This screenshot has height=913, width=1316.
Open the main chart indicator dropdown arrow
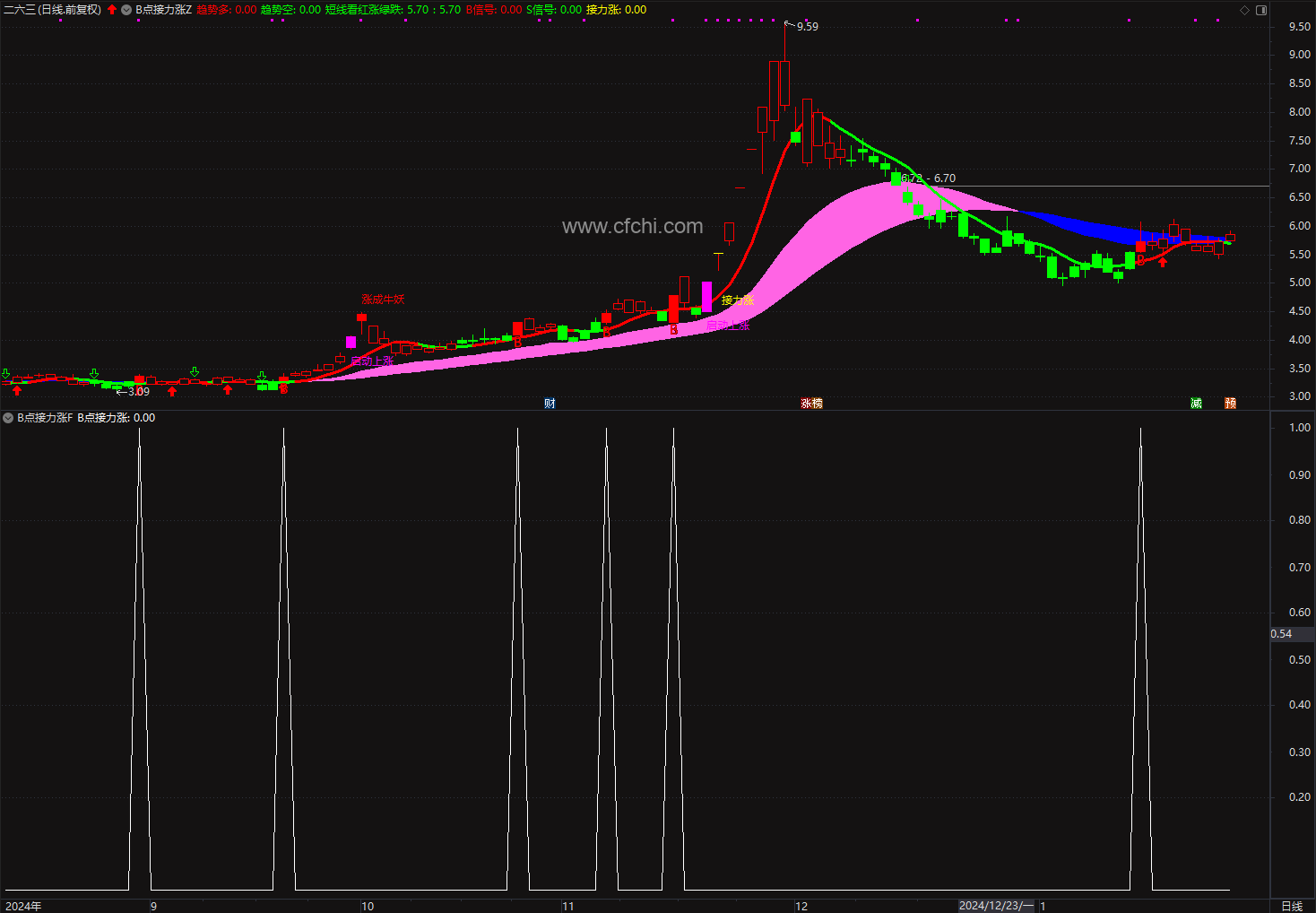(126, 10)
